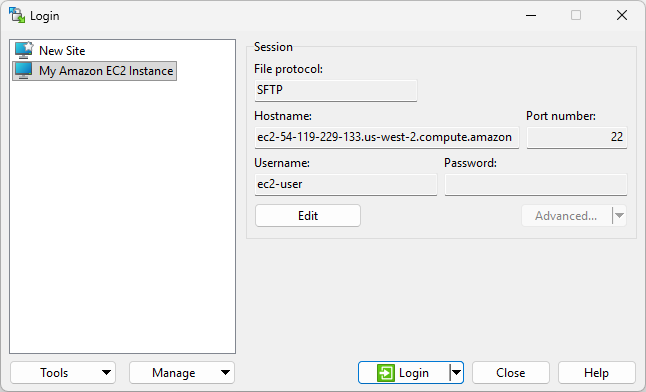
Task: Click the File protocol SFTP box
Action: point(336,90)
